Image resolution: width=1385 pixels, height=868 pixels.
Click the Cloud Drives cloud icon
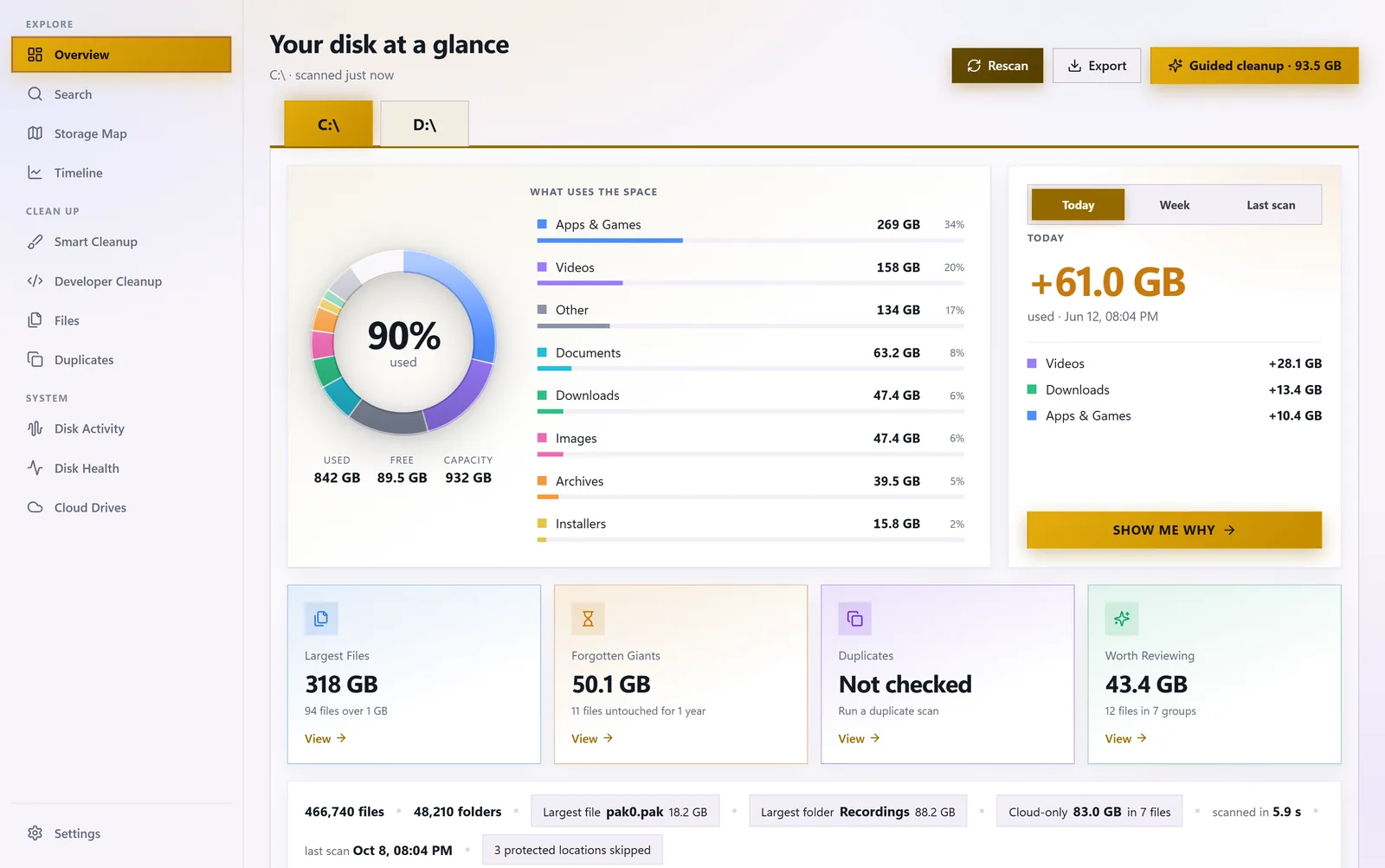pos(35,507)
